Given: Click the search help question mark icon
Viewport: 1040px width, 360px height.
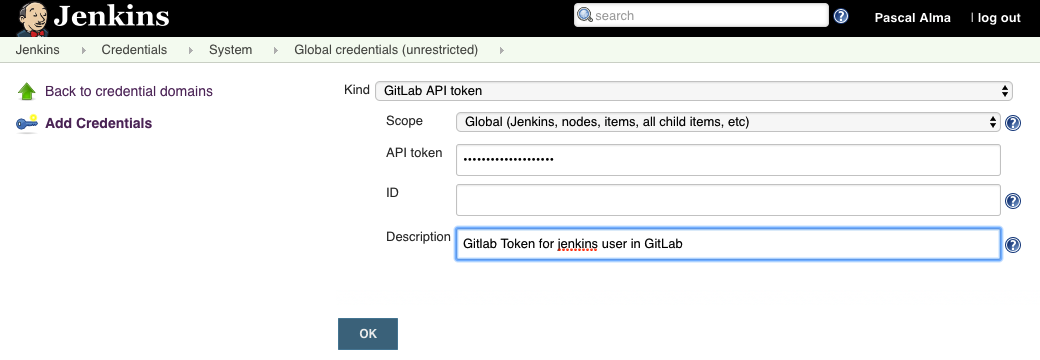Looking at the screenshot, I should 841,16.
